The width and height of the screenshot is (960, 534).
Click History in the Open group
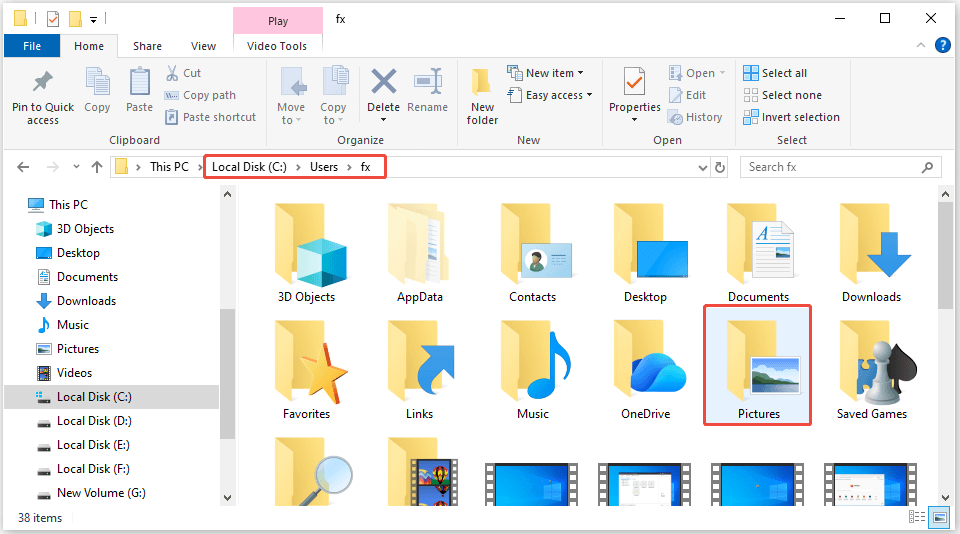[x=696, y=117]
